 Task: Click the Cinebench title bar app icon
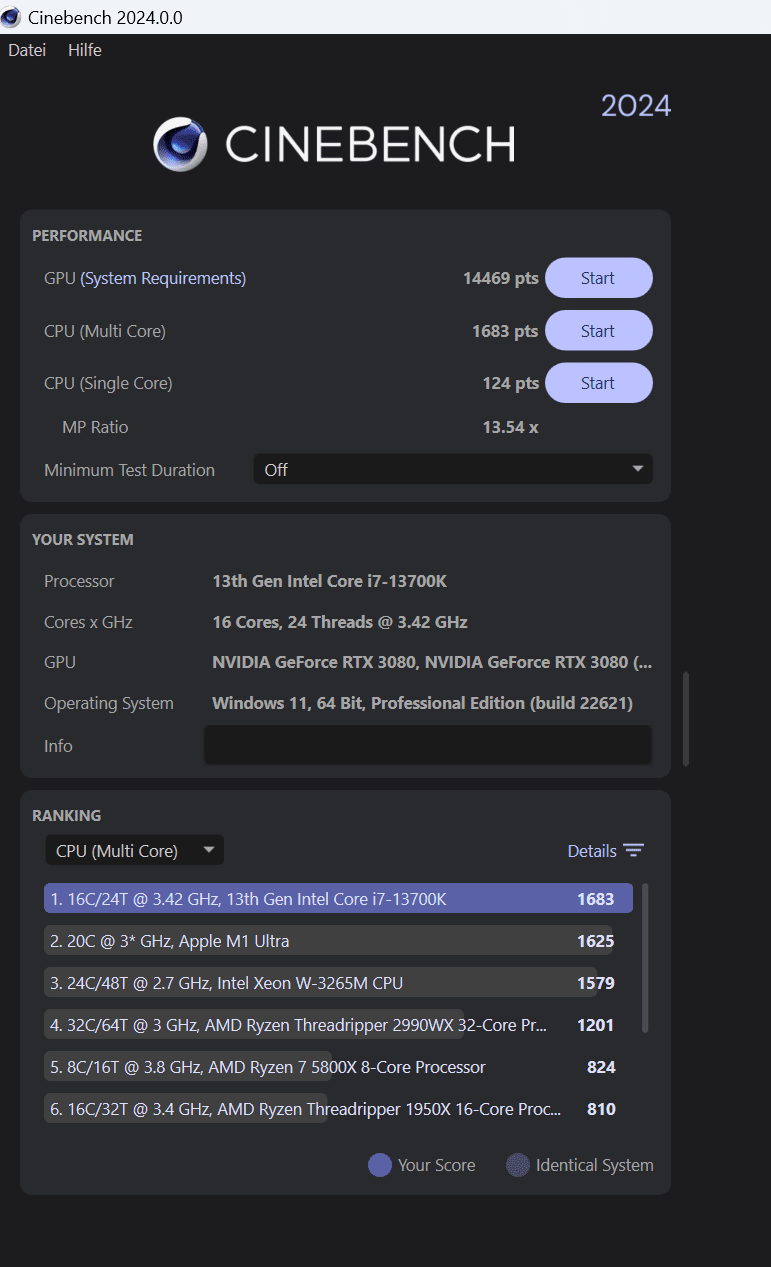11,17
